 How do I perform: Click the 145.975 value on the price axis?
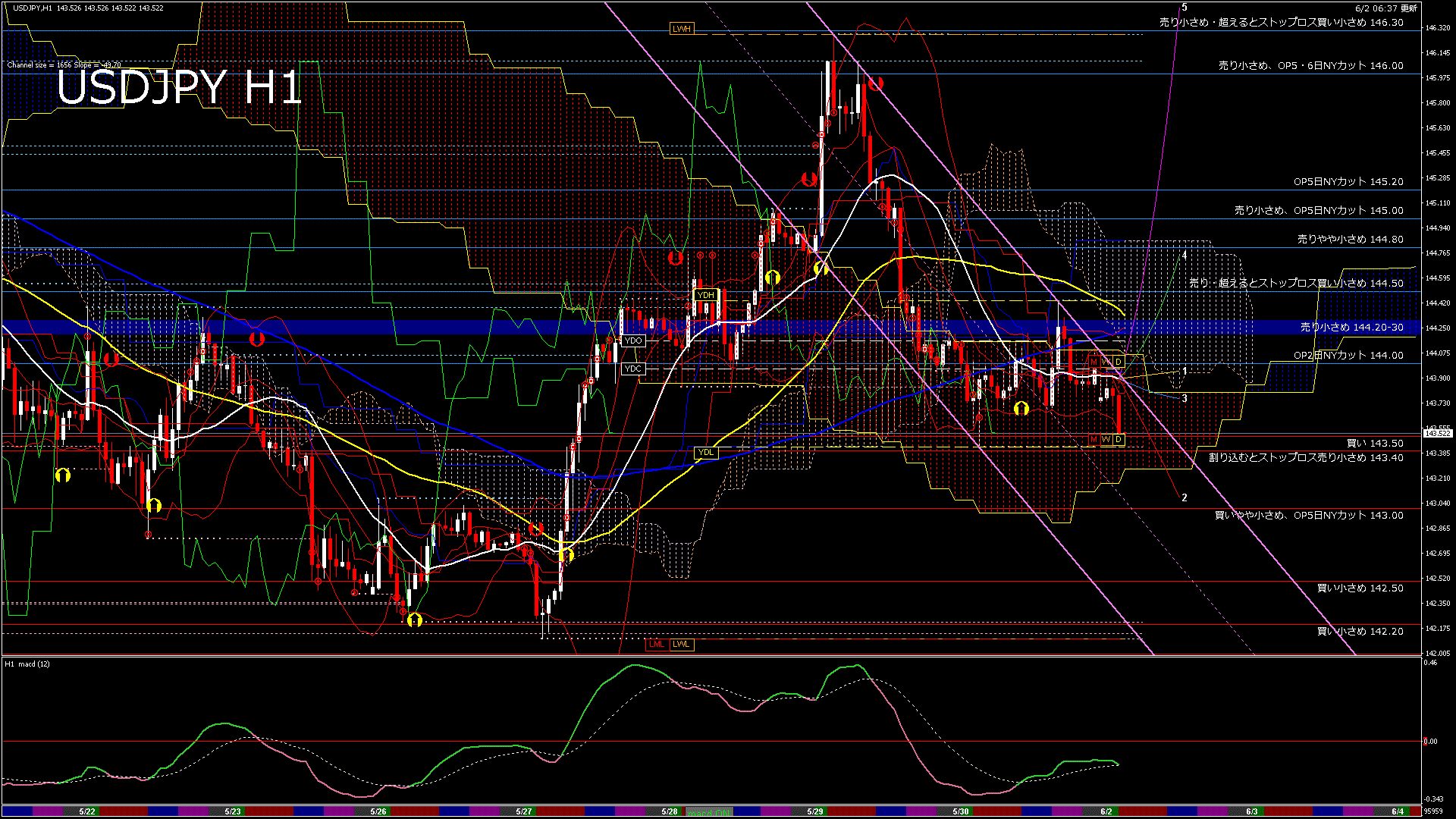(1438, 78)
